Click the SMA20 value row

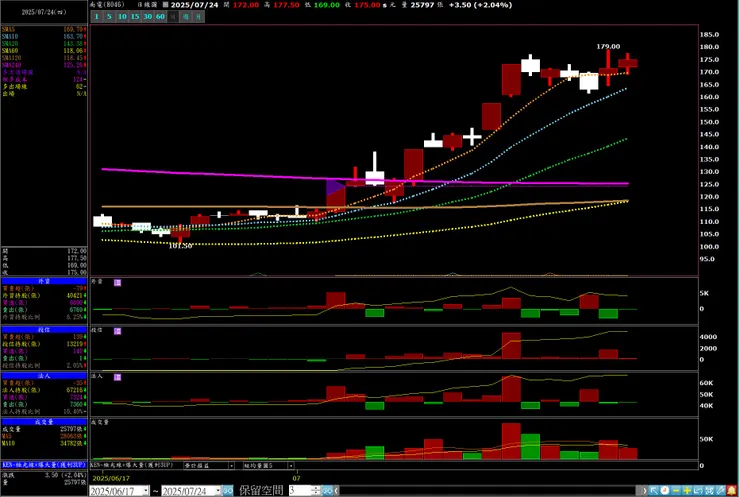[x=44, y=43]
